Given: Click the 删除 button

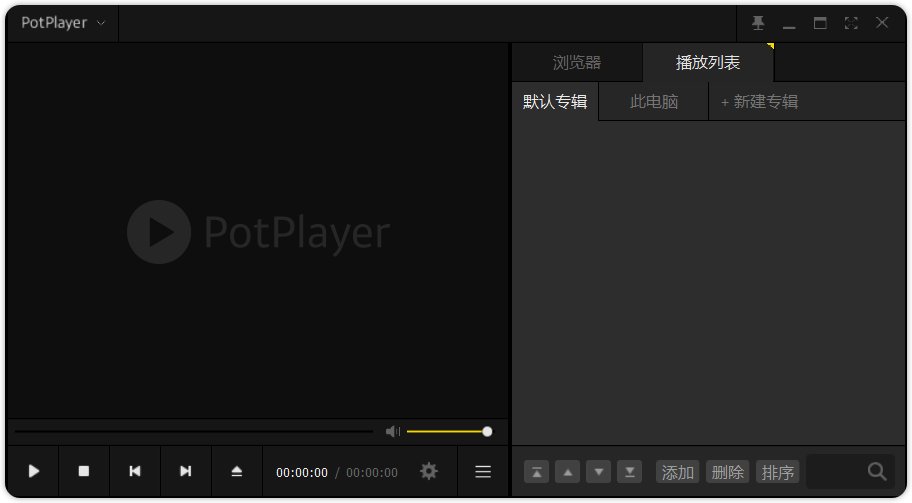Looking at the screenshot, I should 728,472.
